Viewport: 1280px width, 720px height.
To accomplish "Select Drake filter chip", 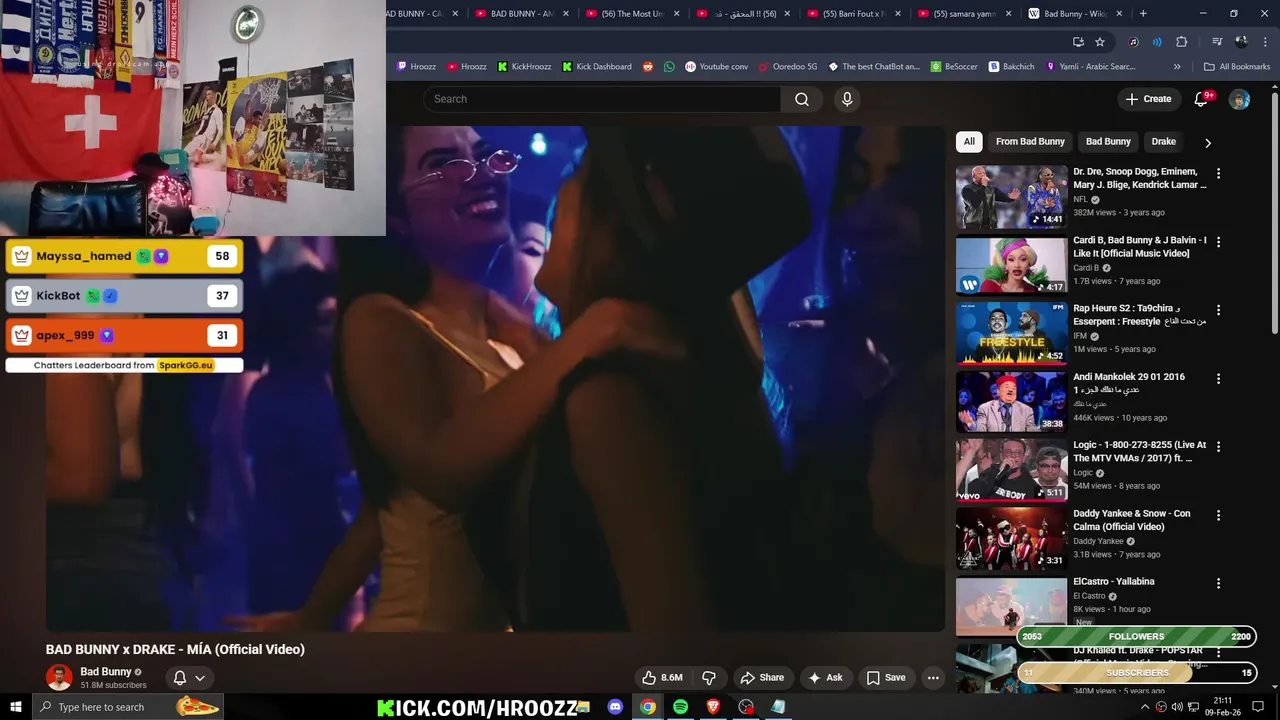I will click(1163, 142).
